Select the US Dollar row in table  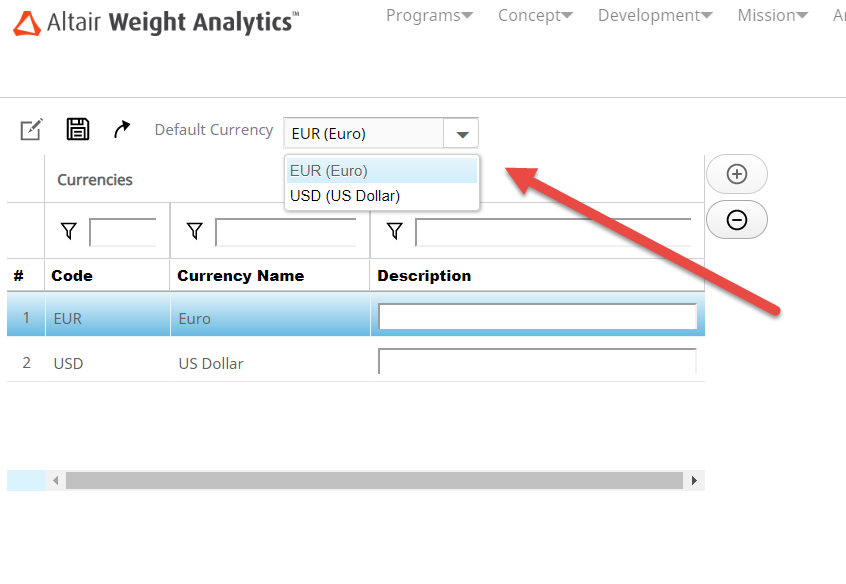tap(210, 364)
